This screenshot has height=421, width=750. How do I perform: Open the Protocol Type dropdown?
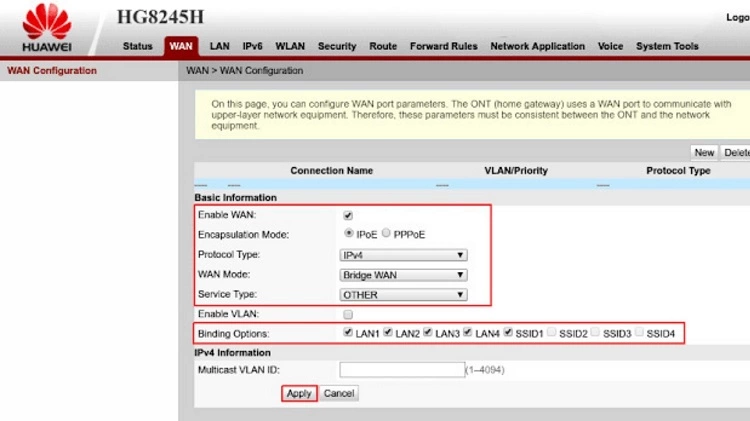[403, 255]
